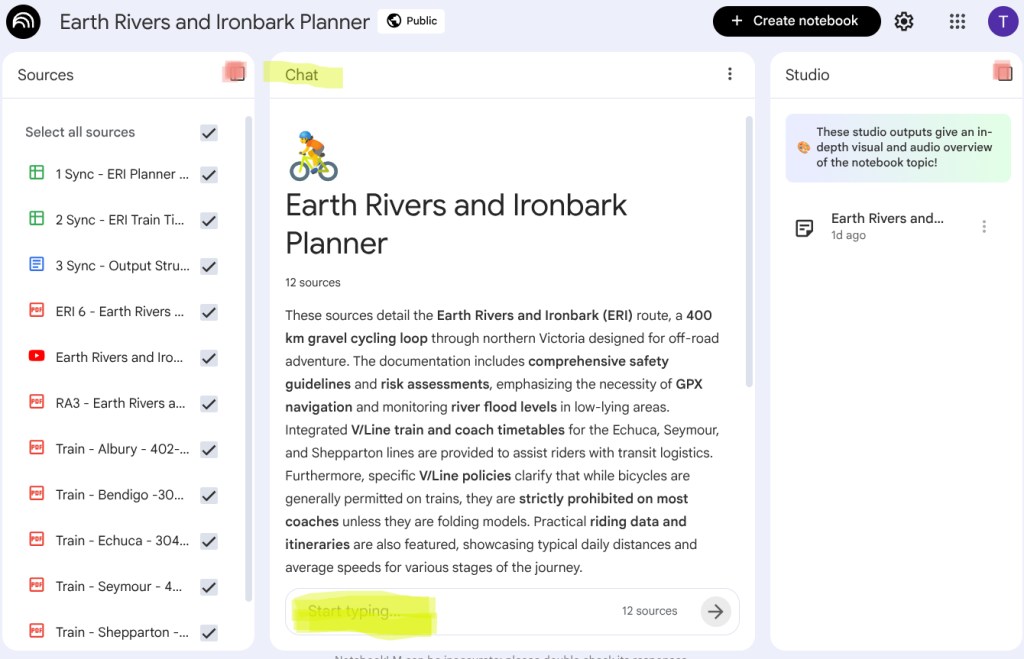1024x659 pixels.
Task: Open the Google apps grid
Action: pyautogui.click(x=957, y=21)
